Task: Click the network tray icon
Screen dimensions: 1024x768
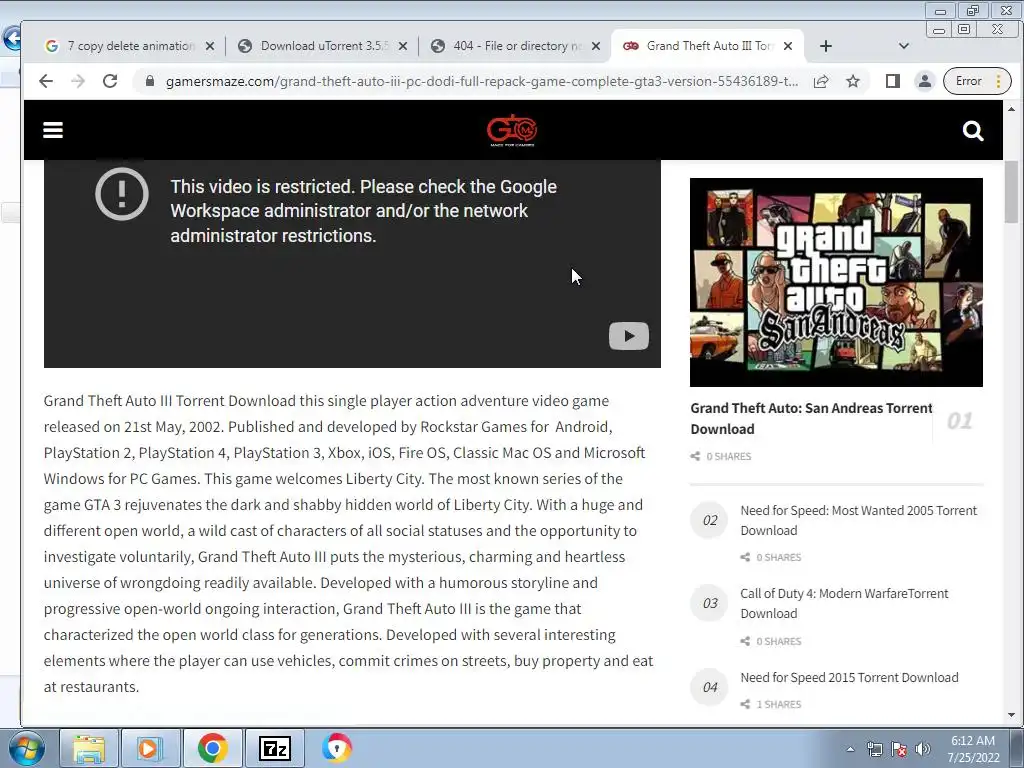Action: pyautogui.click(x=874, y=749)
